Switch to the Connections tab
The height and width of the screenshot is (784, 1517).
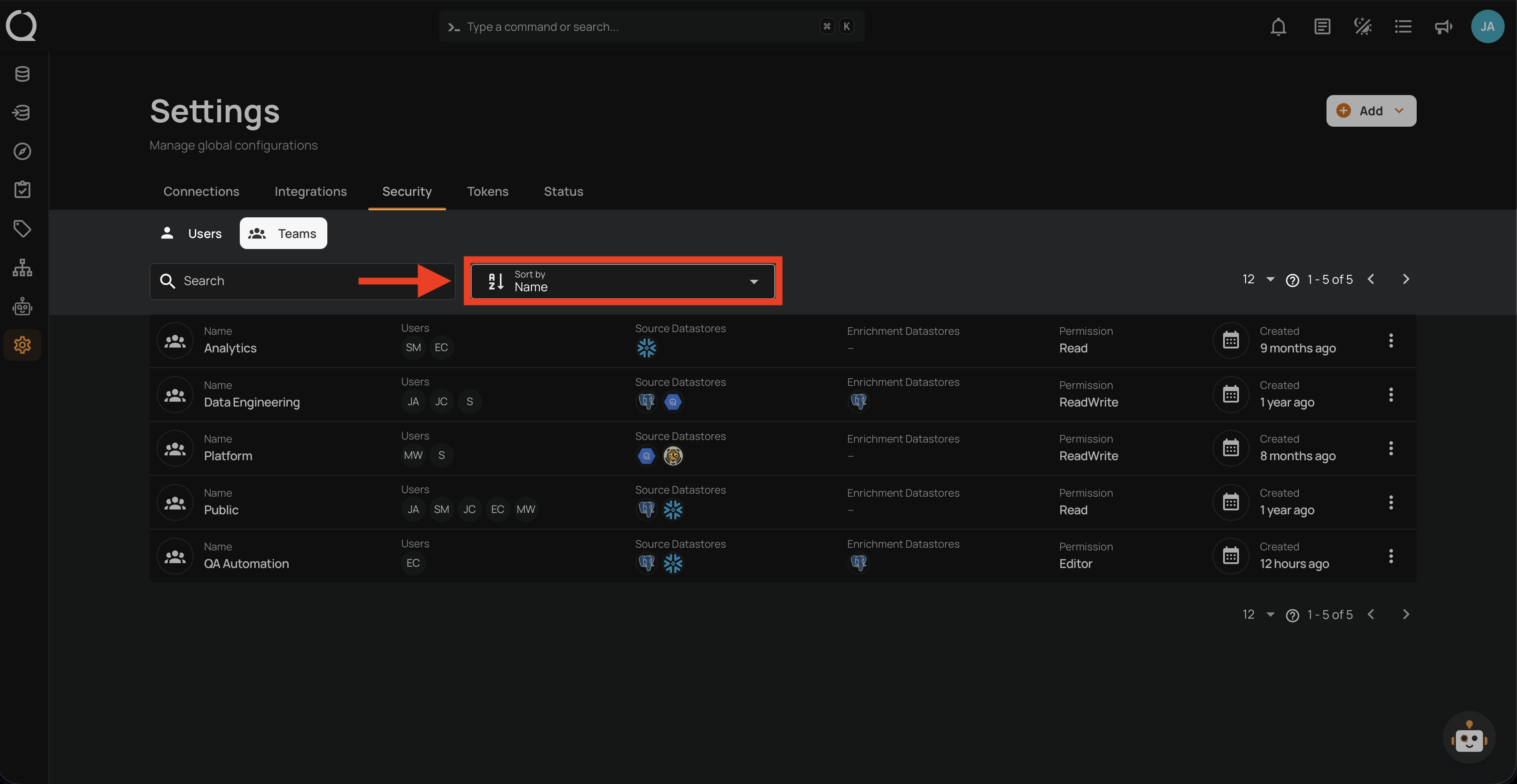(201, 191)
